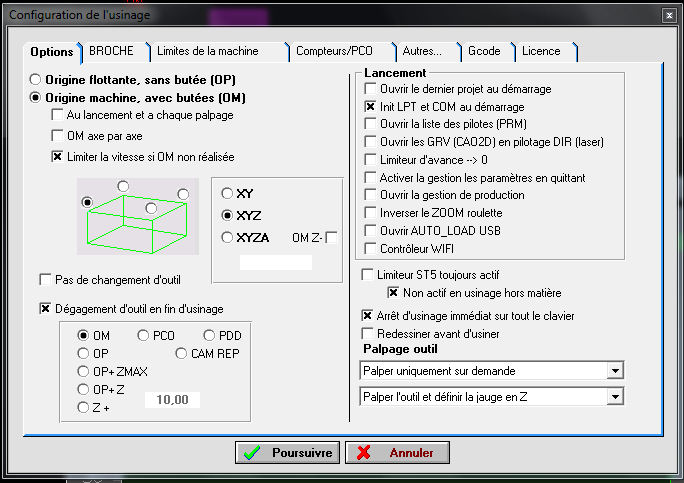Image resolution: width=684 pixels, height=483 pixels.
Task: Click the red X Annuler button
Action: tap(396, 453)
